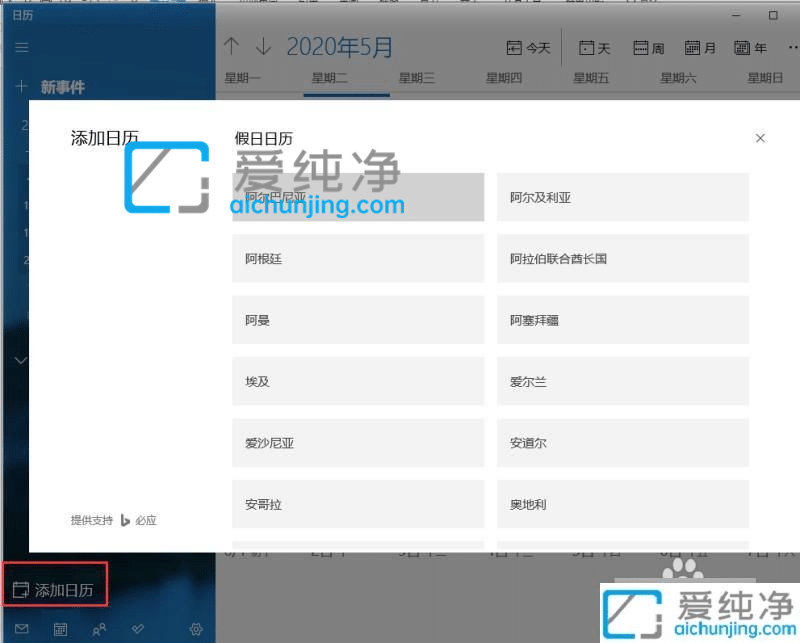The width and height of the screenshot is (800, 643).
Task: Create a new event with 新事件
Action: point(60,87)
